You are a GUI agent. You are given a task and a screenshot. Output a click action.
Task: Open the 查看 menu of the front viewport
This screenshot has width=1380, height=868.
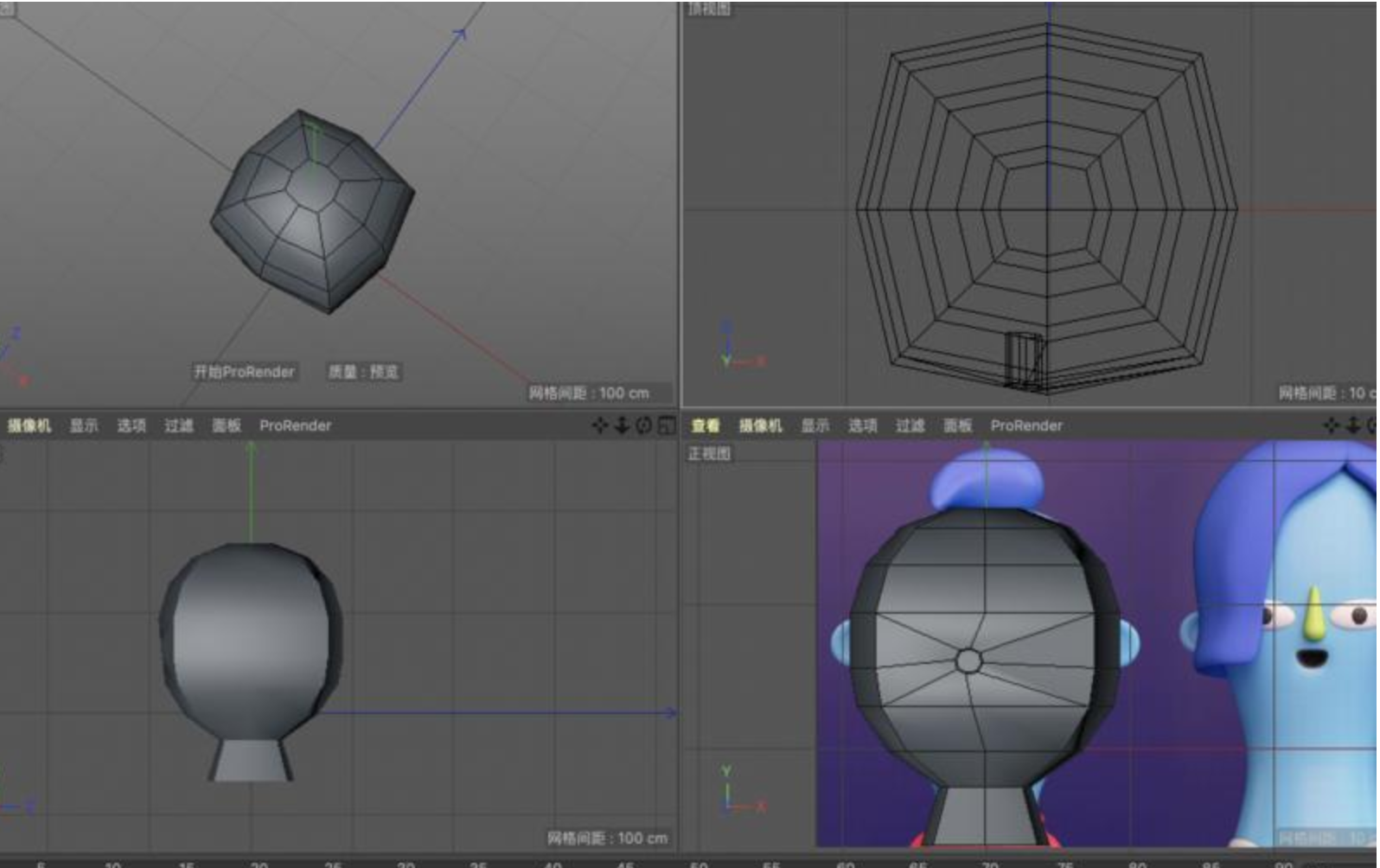pos(706,425)
